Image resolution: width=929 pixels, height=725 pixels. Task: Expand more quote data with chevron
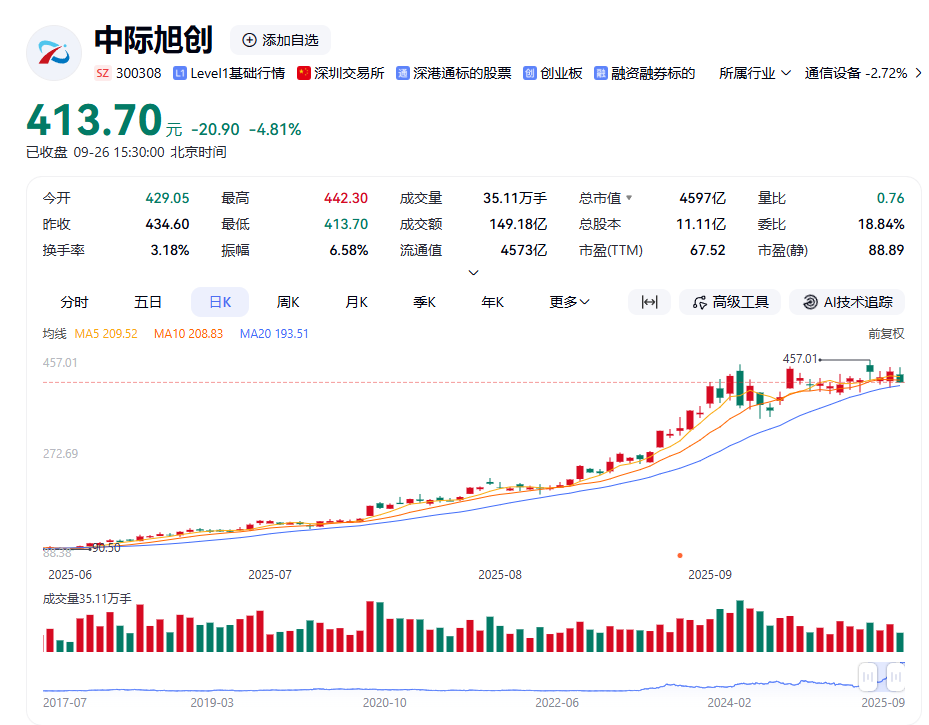[474, 272]
